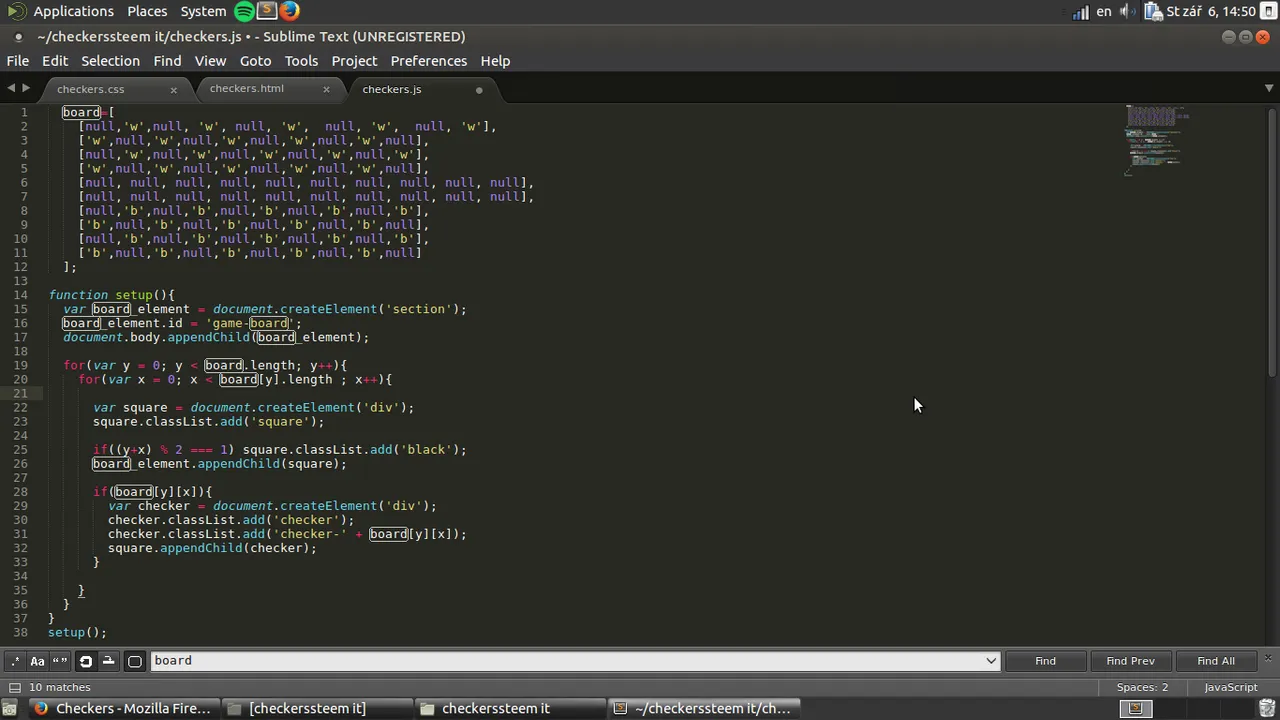1280x720 pixels.
Task: Click the network signal indicator
Action: [x=1080, y=12]
